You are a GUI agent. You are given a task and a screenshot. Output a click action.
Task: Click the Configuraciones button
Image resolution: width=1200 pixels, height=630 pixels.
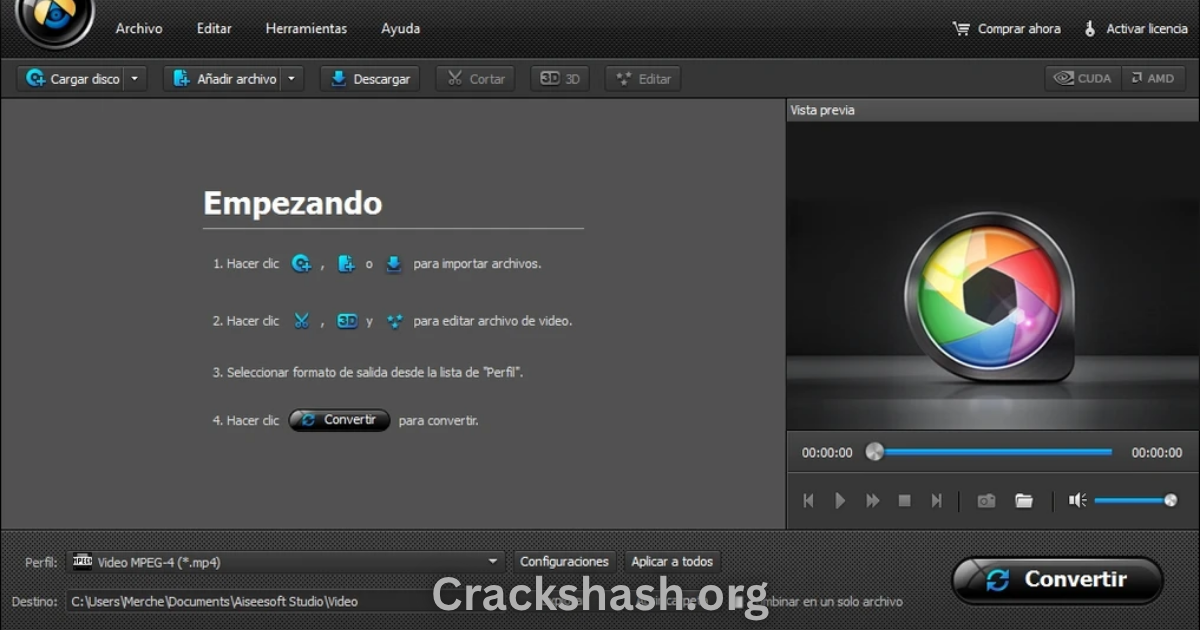point(564,562)
